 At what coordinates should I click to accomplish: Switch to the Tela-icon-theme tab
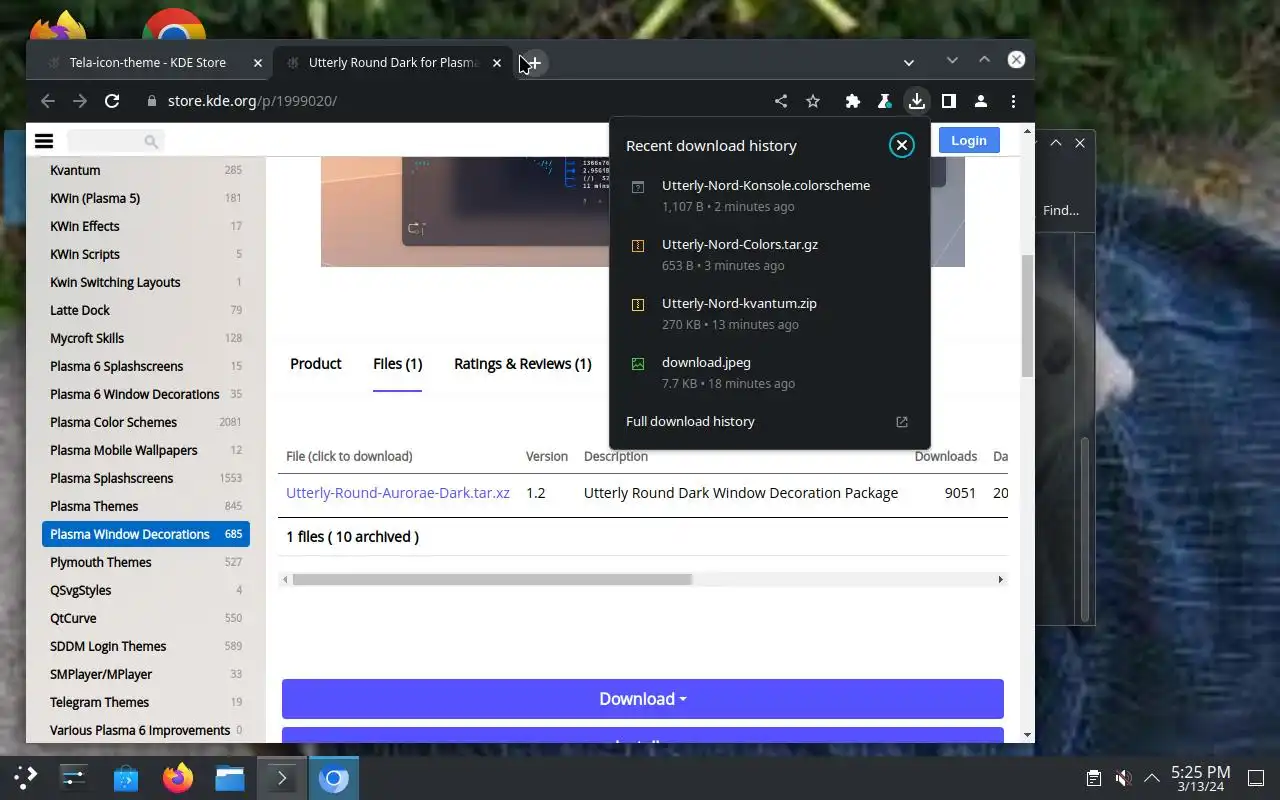tap(148, 63)
